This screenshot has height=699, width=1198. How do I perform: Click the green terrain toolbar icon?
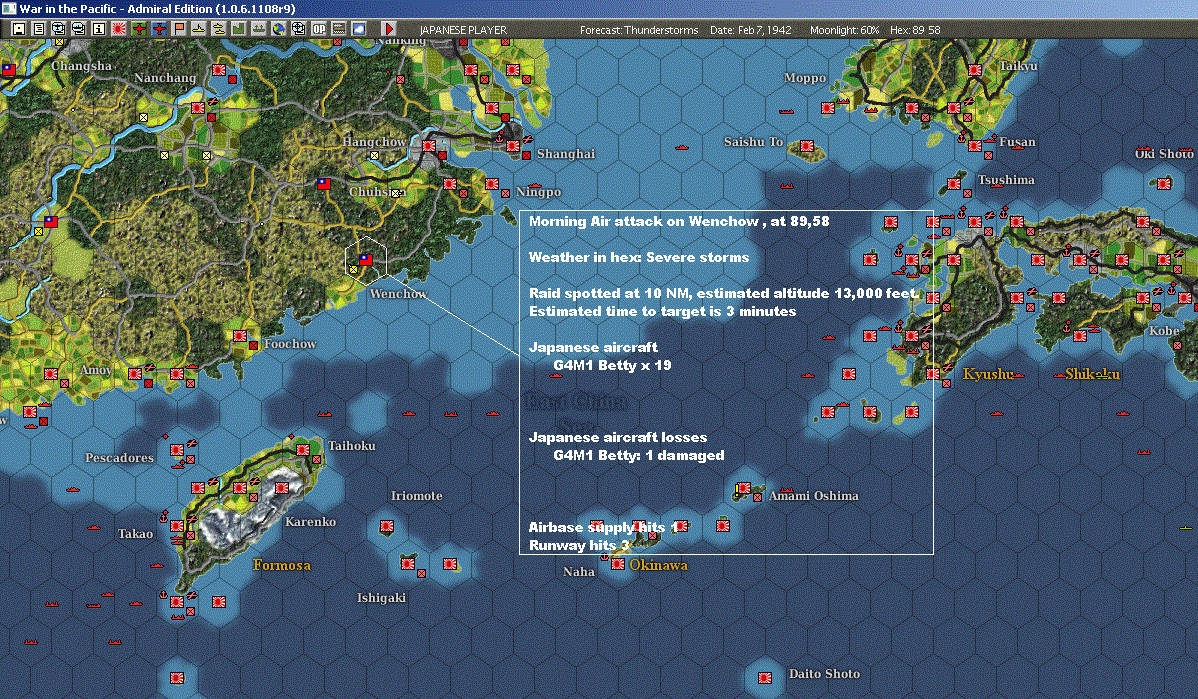pos(238,29)
